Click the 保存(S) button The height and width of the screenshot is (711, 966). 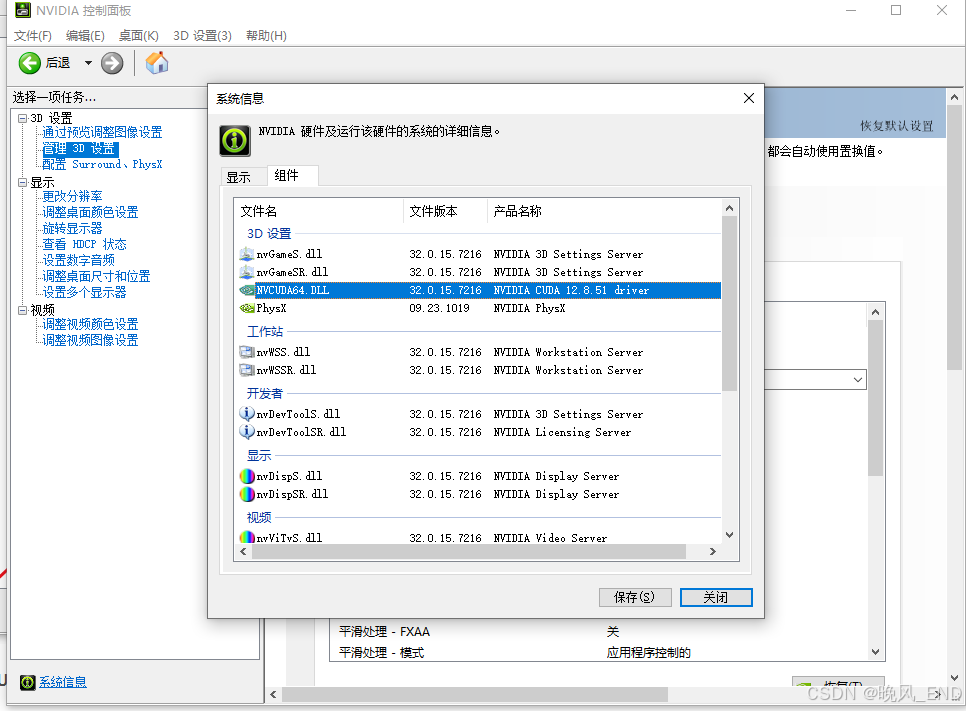pyautogui.click(x=635, y=597)
